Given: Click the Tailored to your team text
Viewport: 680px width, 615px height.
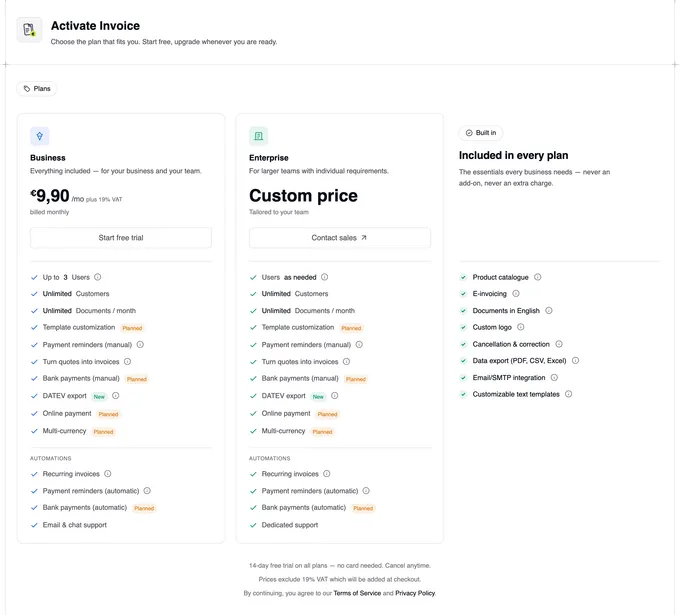Looking at the screenshot, I should 279,212.
